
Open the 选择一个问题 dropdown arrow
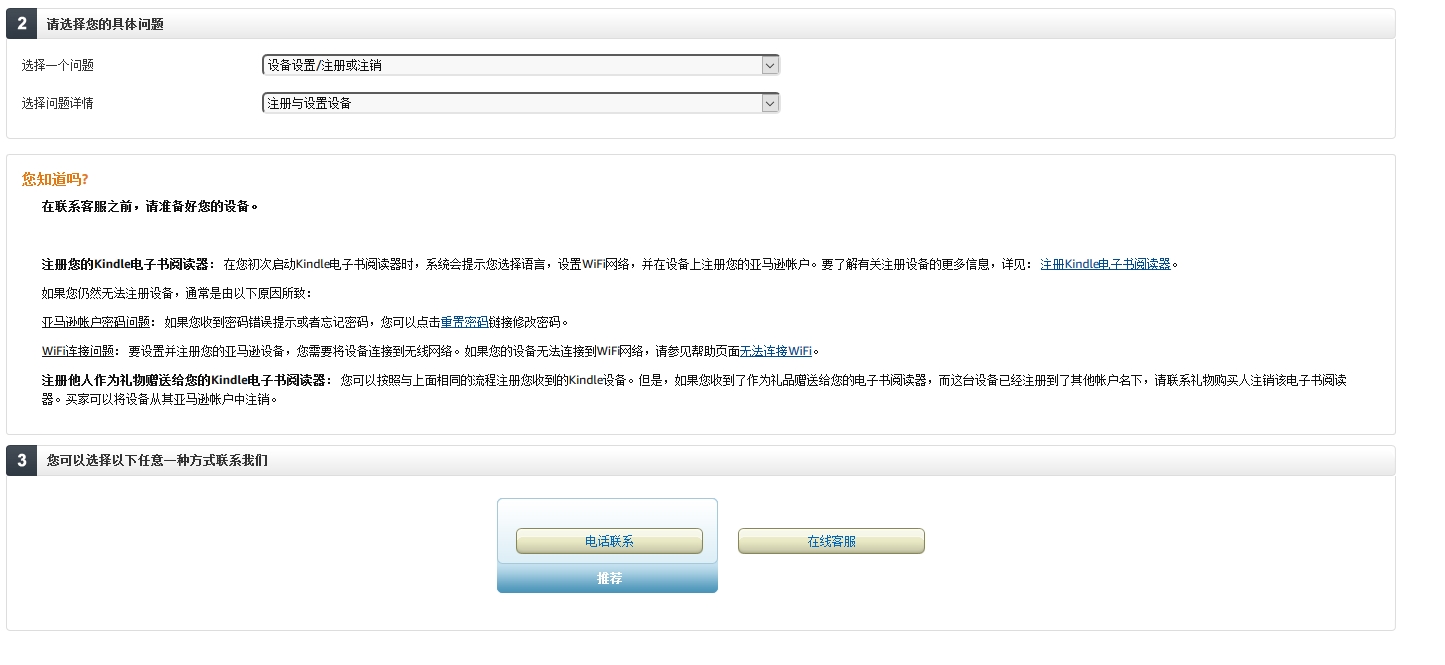pyautogui.click(x=769, y=64)
